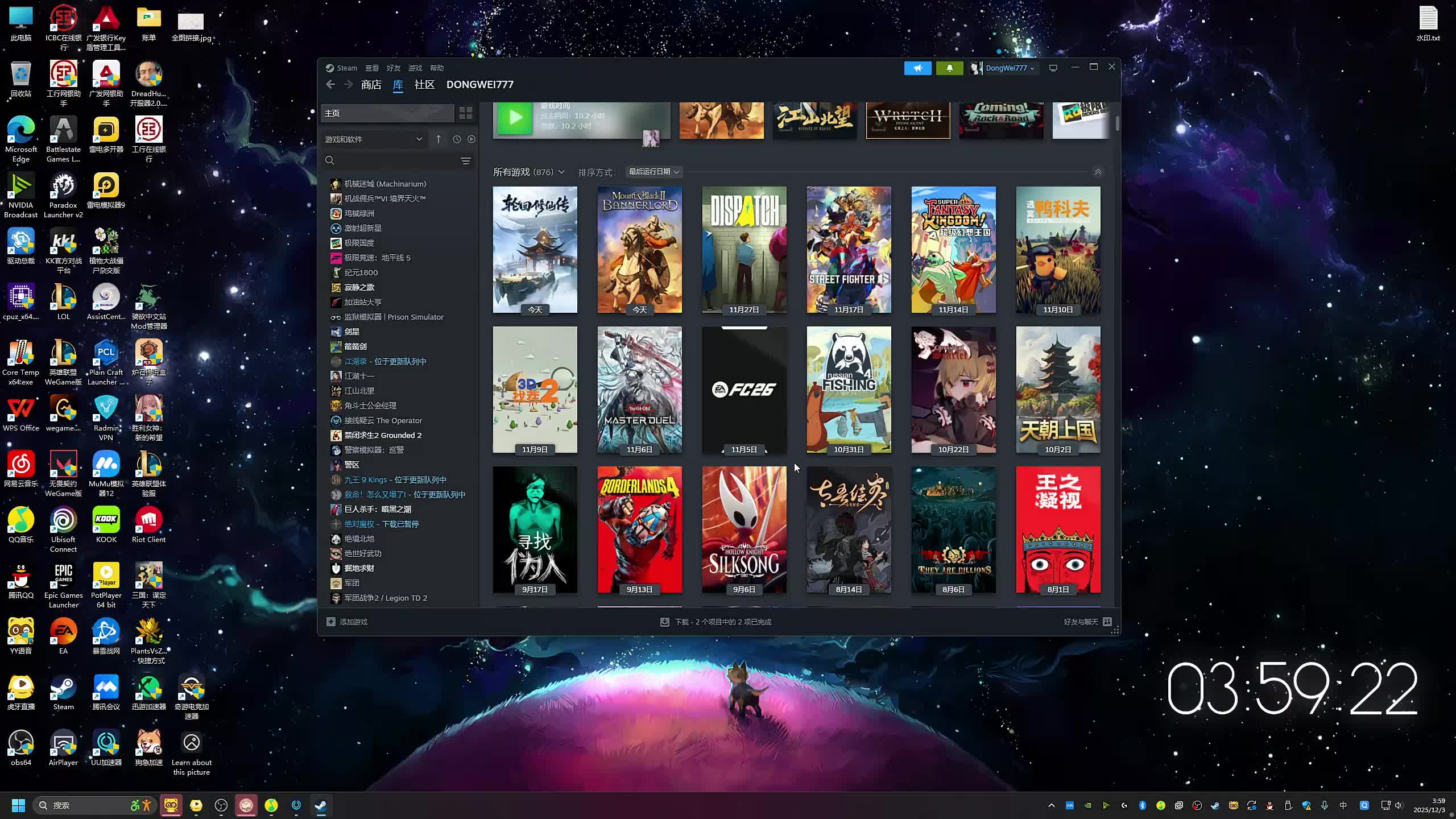Click the Add a Game plus icon
Viewport: 1456px width, 819px height.
point(331,622)
